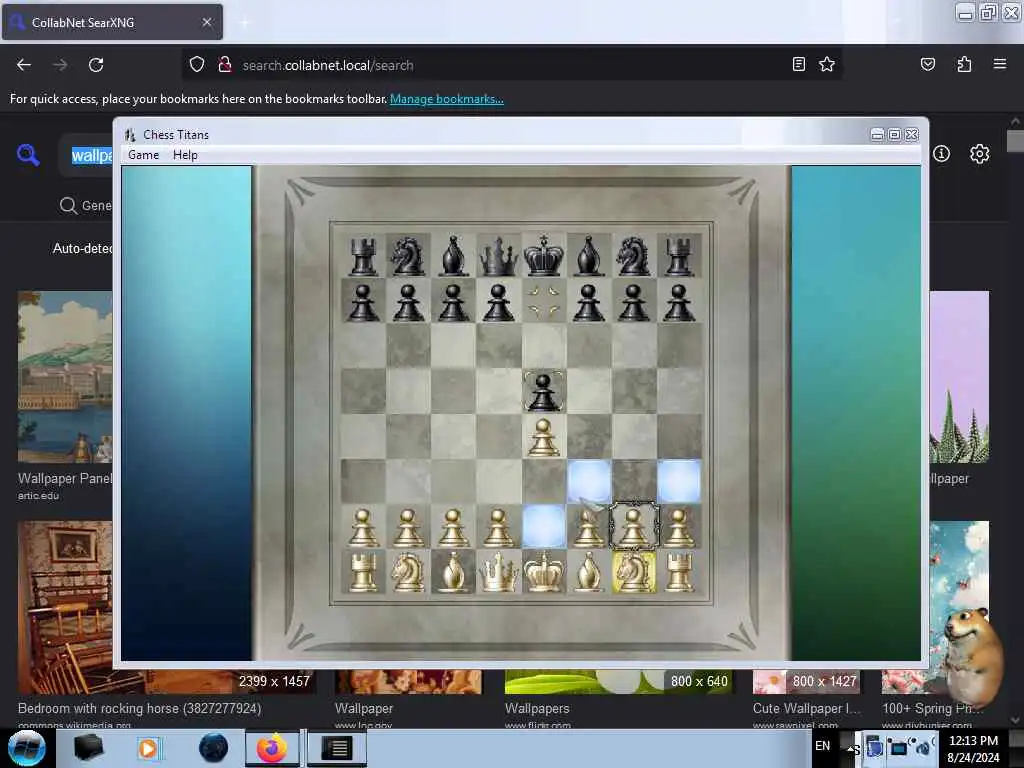Click the black queen
The image size is (1024, 768).
coord(498,256)
